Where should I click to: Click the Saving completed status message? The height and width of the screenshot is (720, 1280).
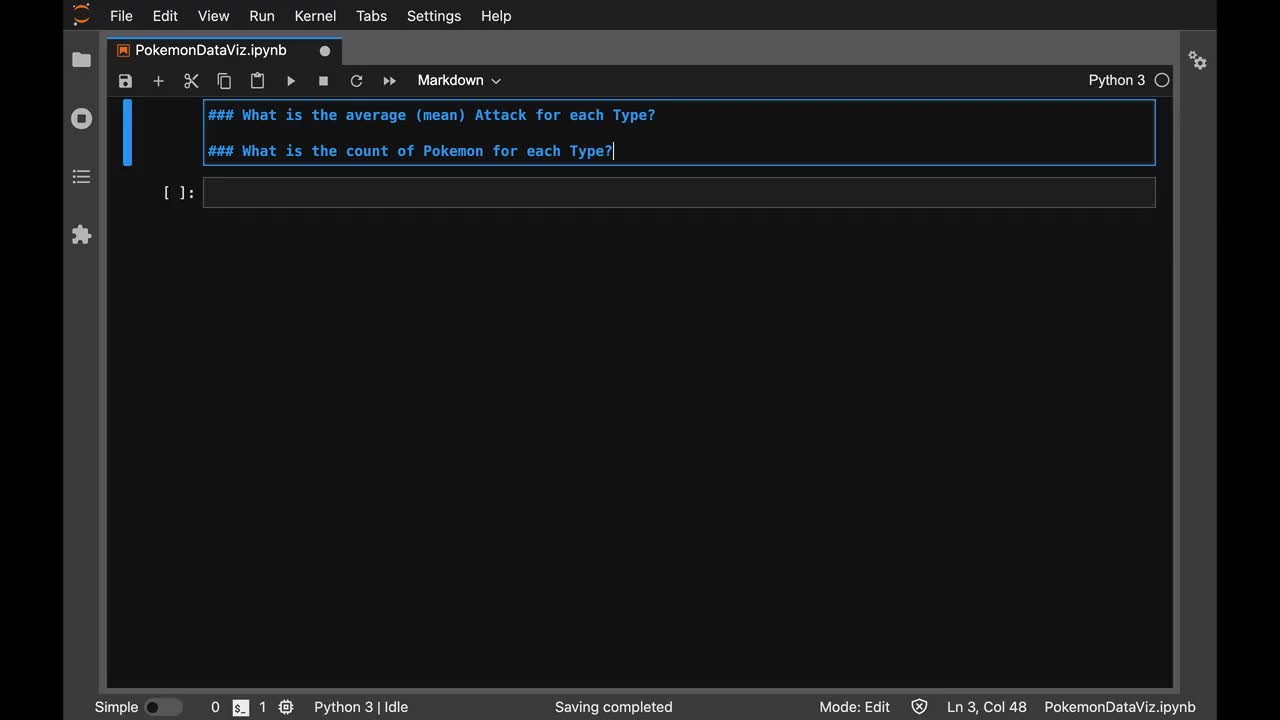tap(614, 707)
